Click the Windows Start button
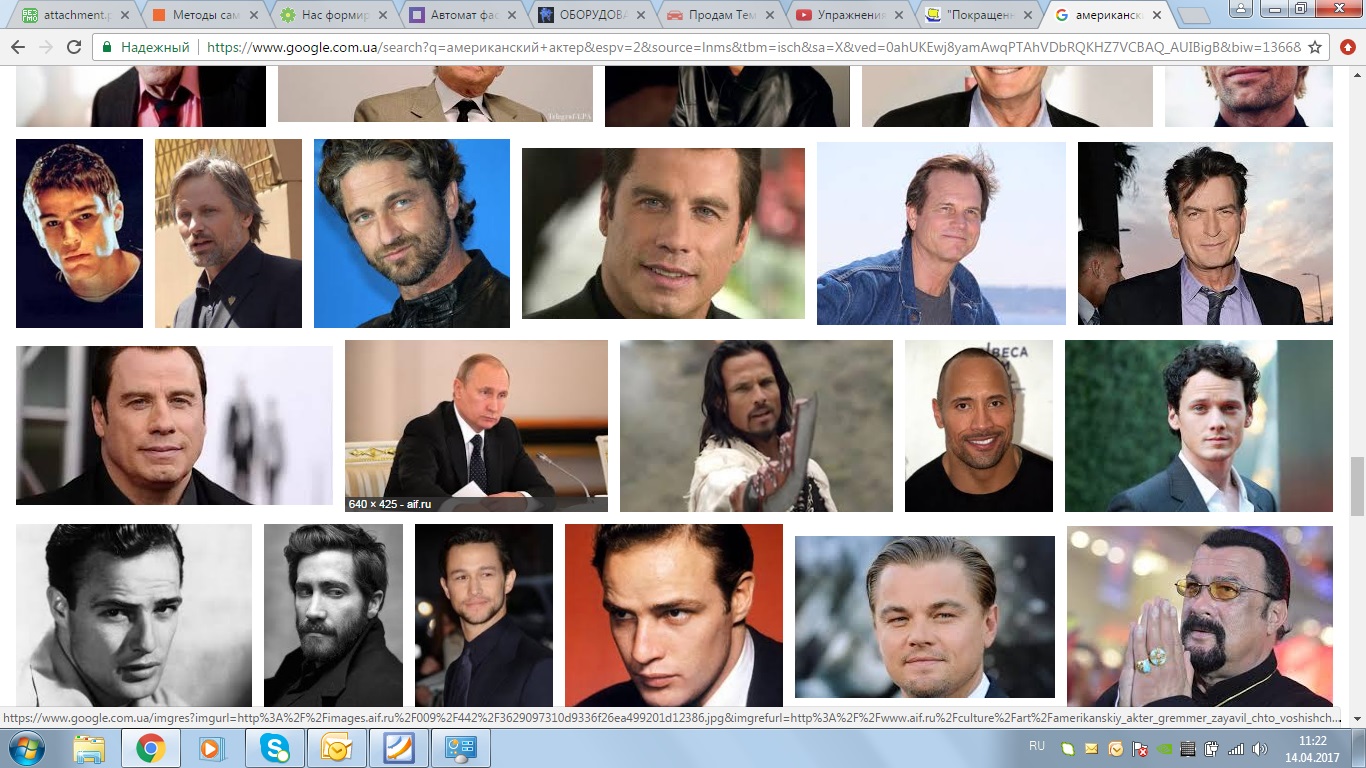 (x=26, y=748)
